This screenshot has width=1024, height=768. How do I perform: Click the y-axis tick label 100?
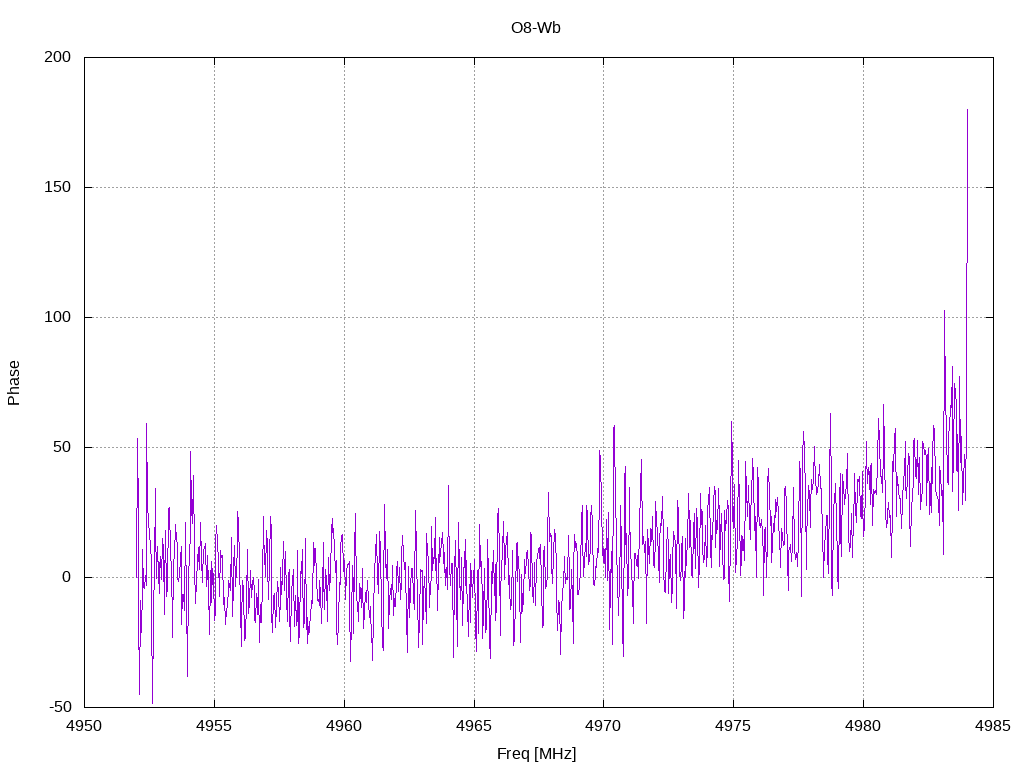57,317
